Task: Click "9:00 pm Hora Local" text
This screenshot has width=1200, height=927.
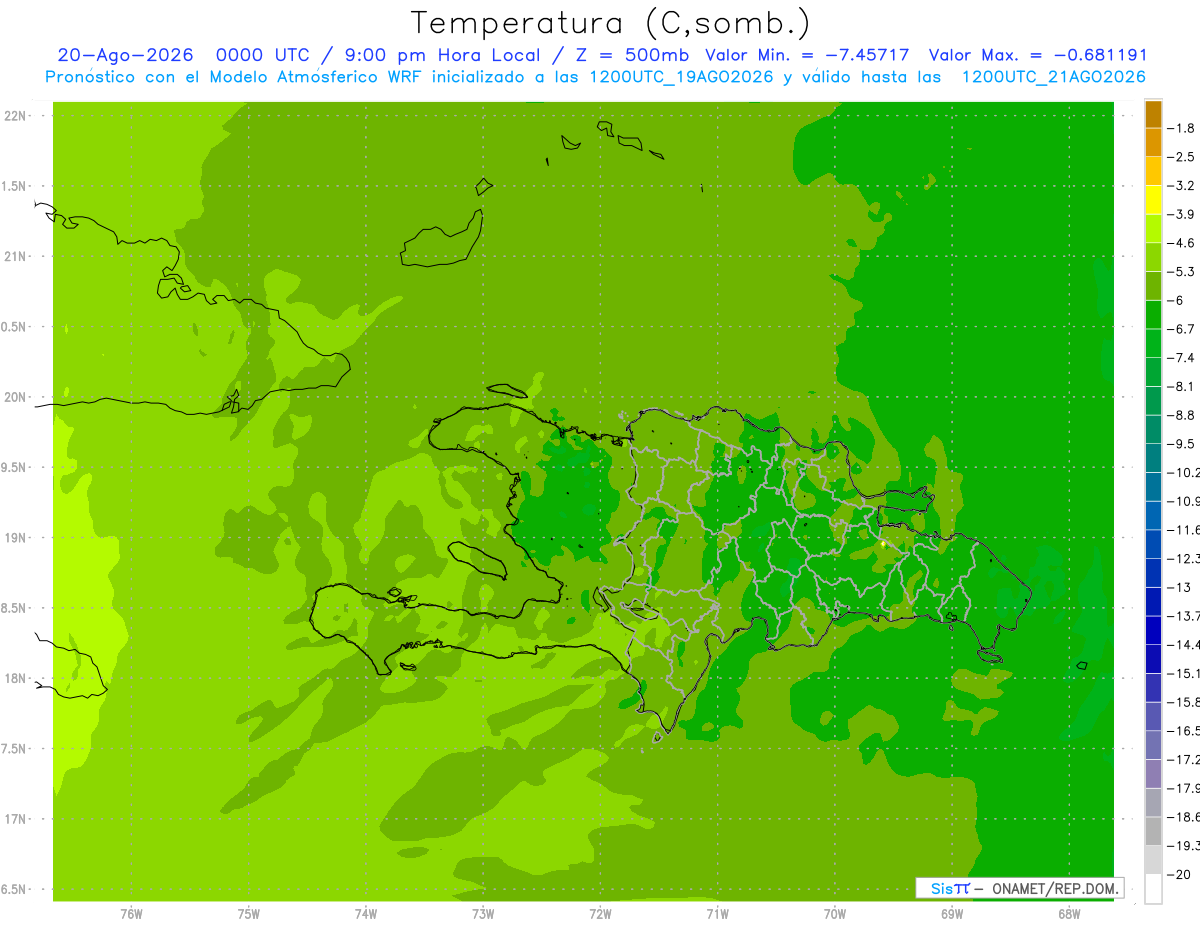Action: (443, 55)
